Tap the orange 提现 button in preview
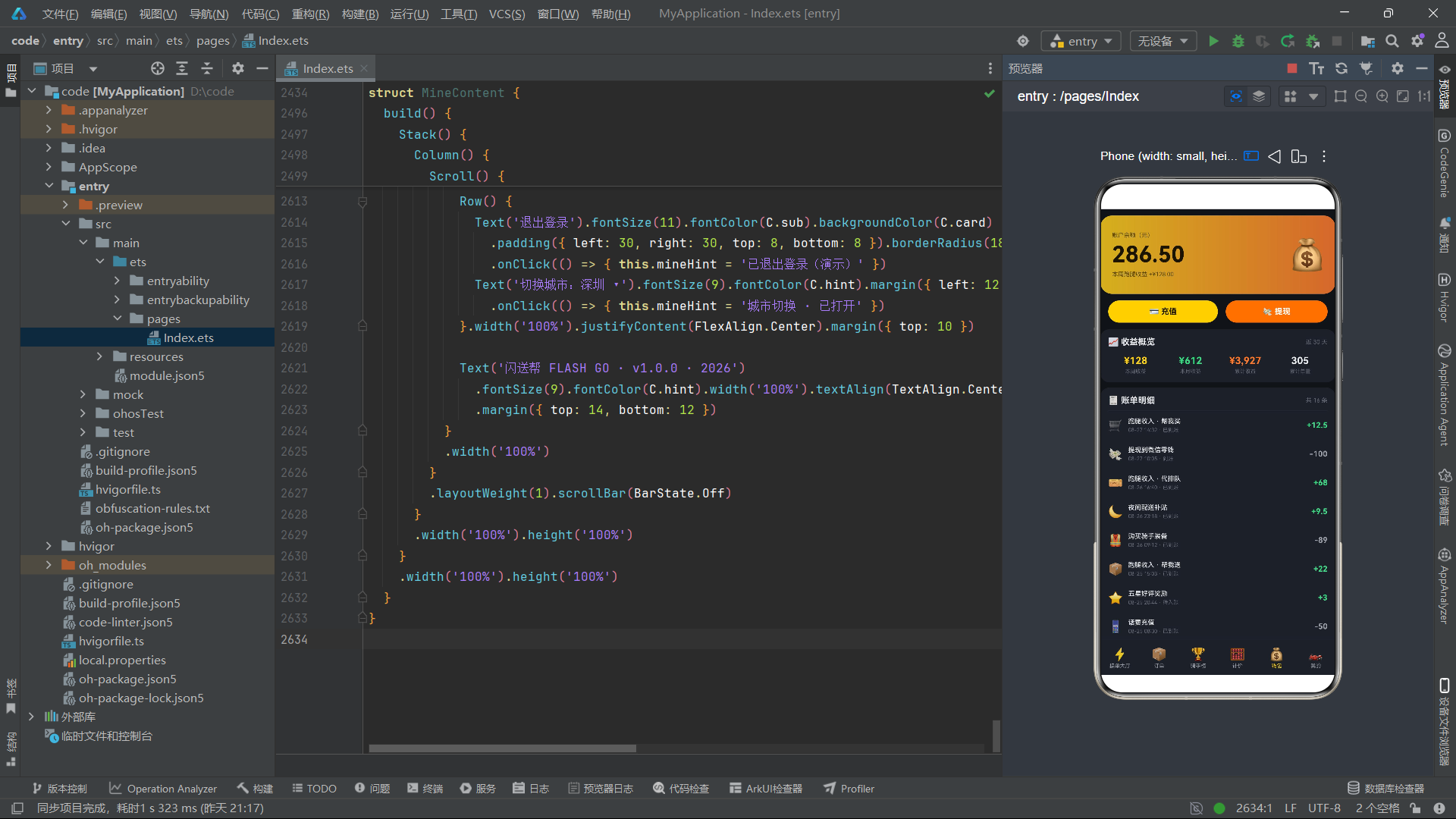Screen dimensions: 1456x819 1276,312
